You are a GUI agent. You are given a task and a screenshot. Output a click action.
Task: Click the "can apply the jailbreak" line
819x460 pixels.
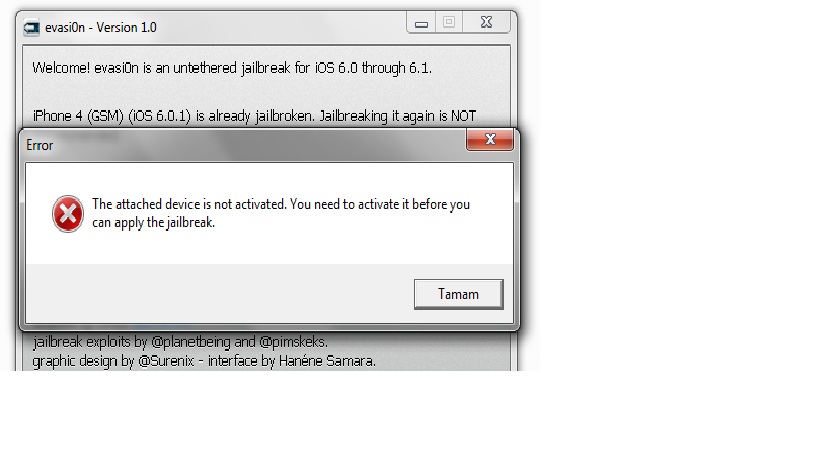154,222
